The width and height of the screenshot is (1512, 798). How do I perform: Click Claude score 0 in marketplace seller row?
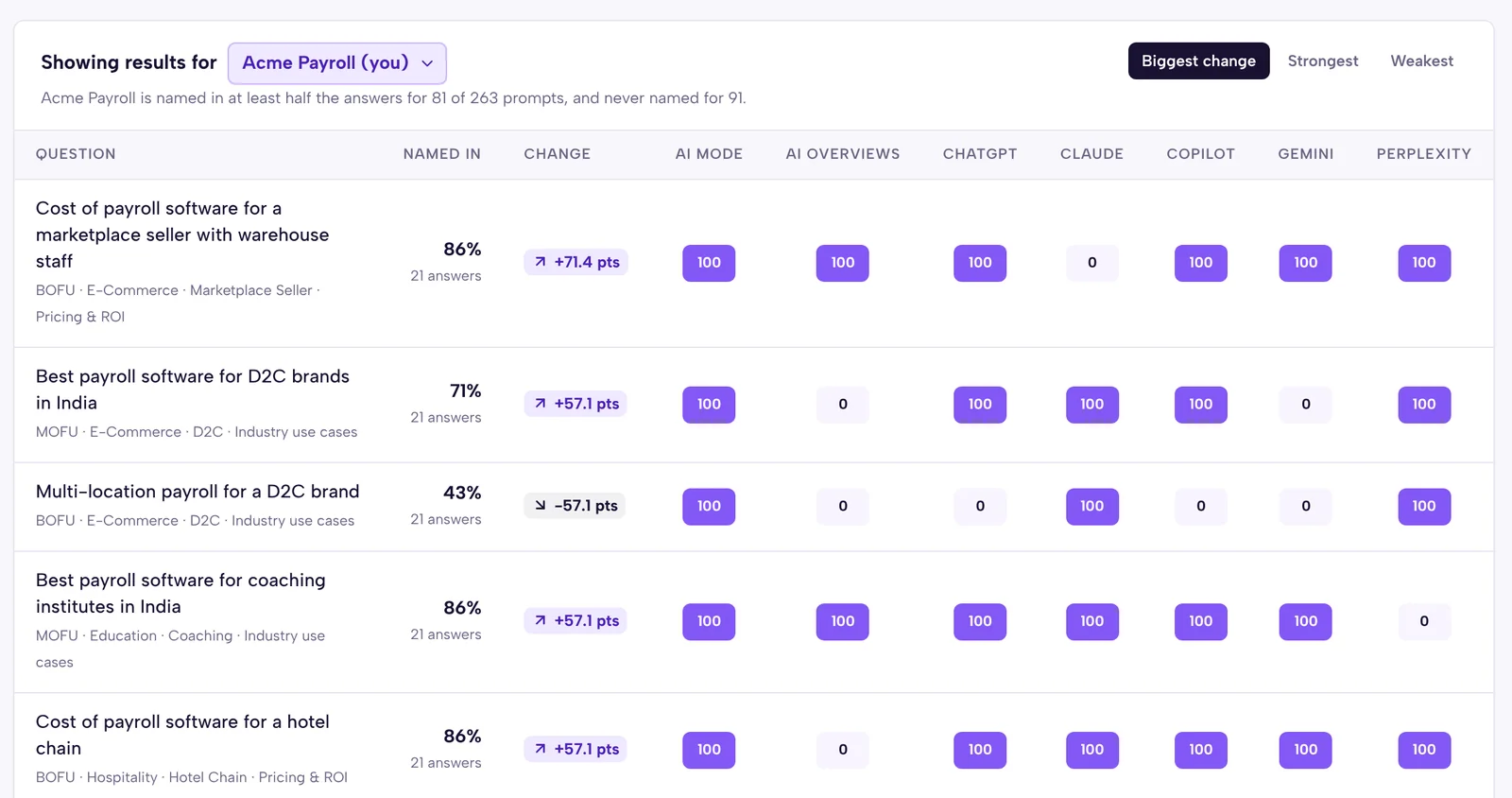click(1091, 263)
